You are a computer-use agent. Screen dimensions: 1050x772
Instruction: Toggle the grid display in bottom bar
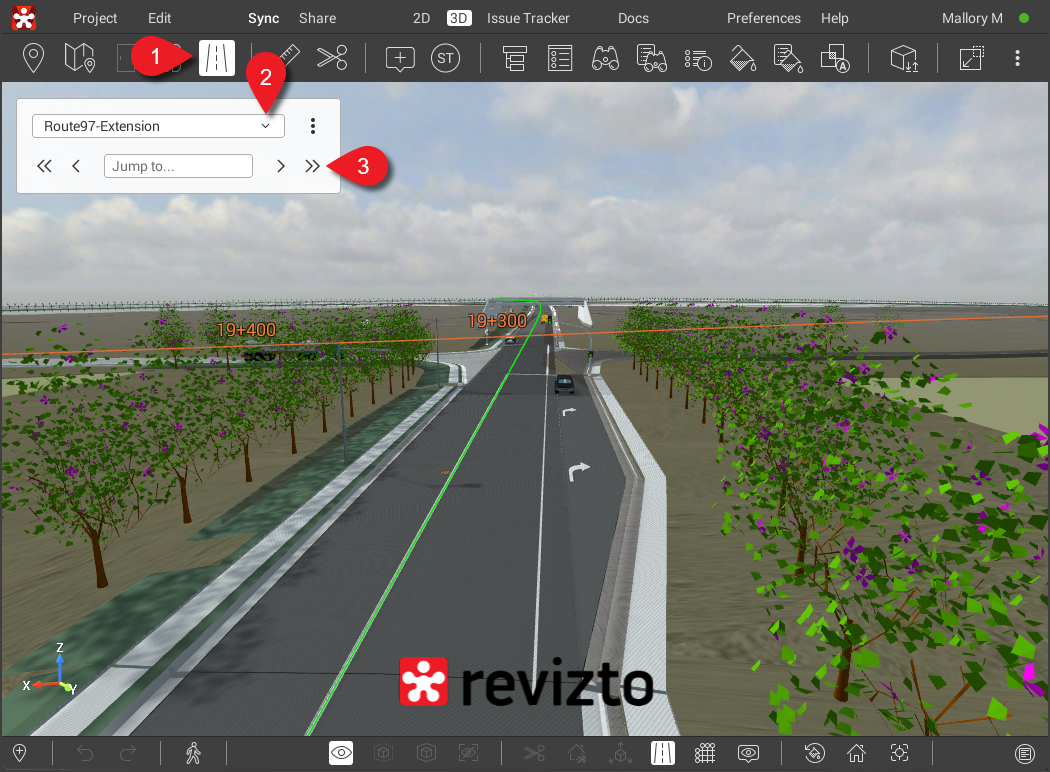pos(704,753)
